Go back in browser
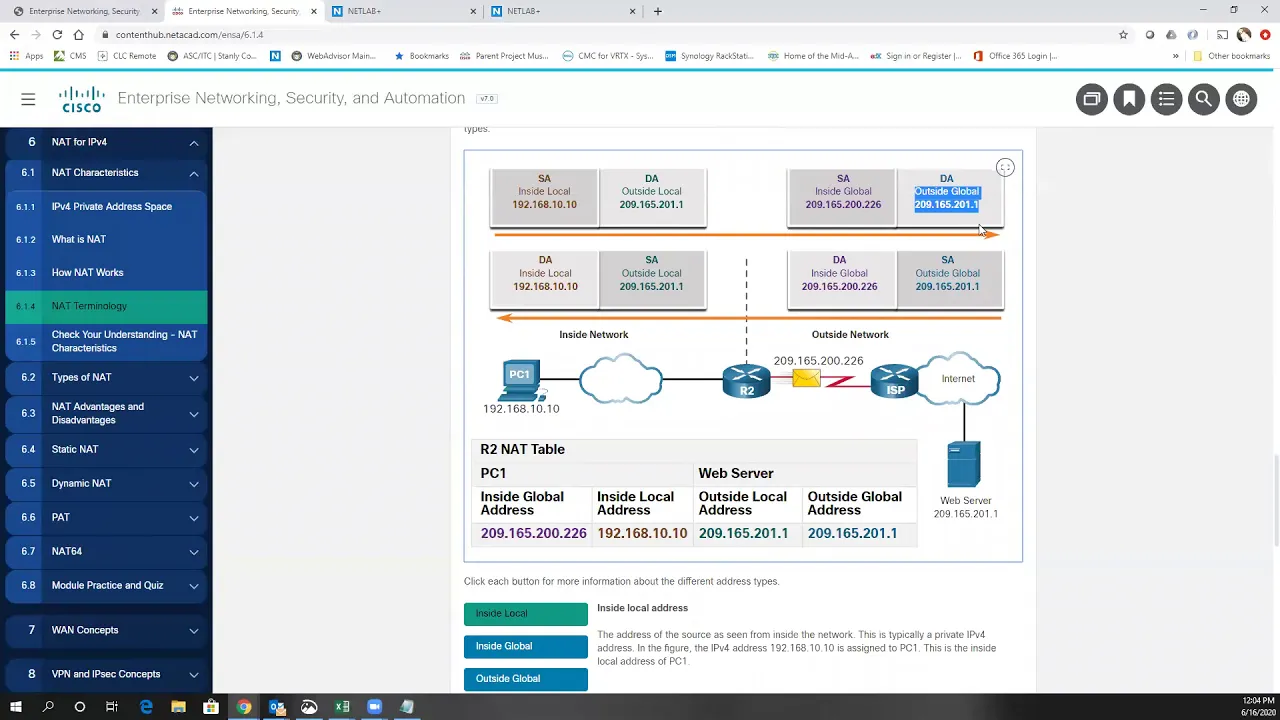 click(14, 35)
